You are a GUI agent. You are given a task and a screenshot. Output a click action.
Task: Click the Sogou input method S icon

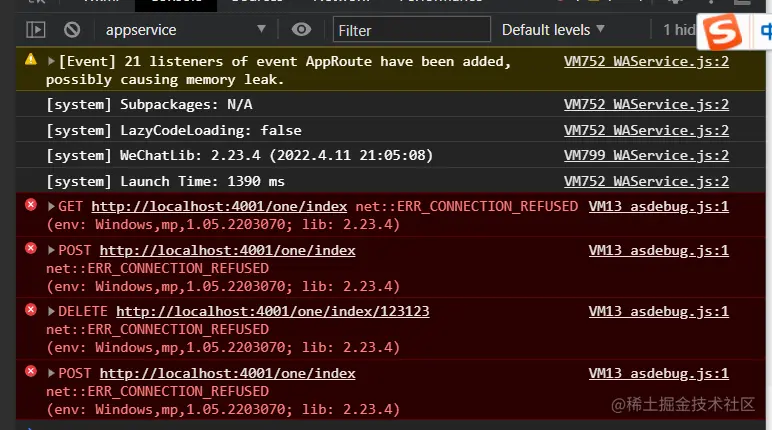pos(723,32)
